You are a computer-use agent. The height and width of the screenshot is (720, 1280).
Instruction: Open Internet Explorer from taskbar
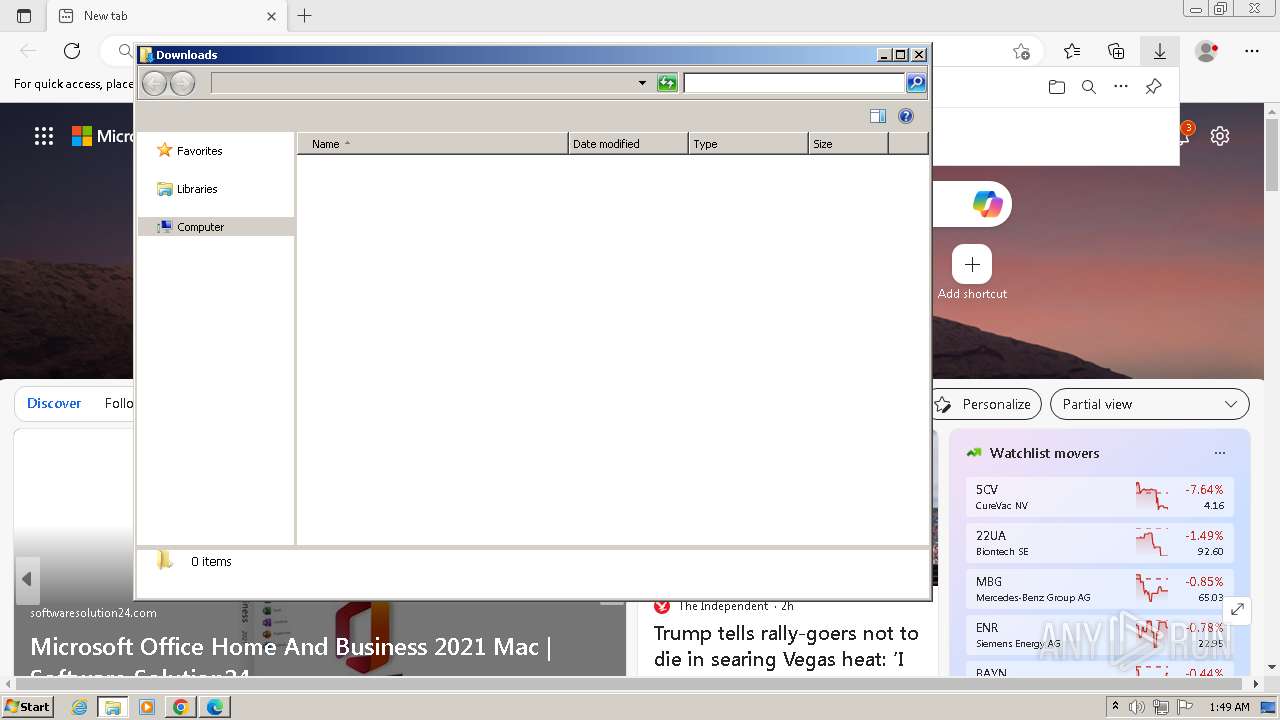coord(80,707)
